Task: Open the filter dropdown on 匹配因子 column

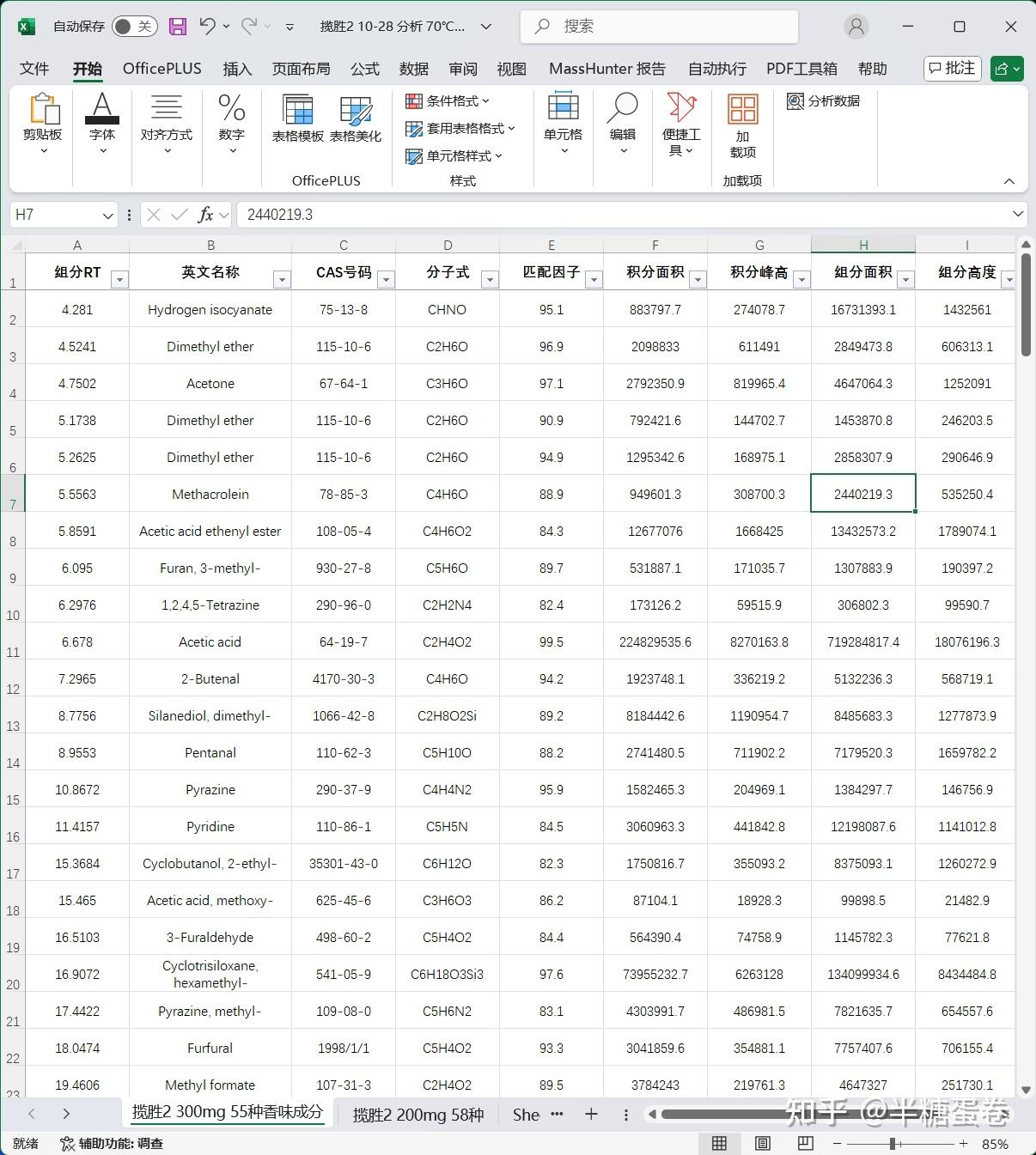Action: pyautogui.click(x=594, y=279)
